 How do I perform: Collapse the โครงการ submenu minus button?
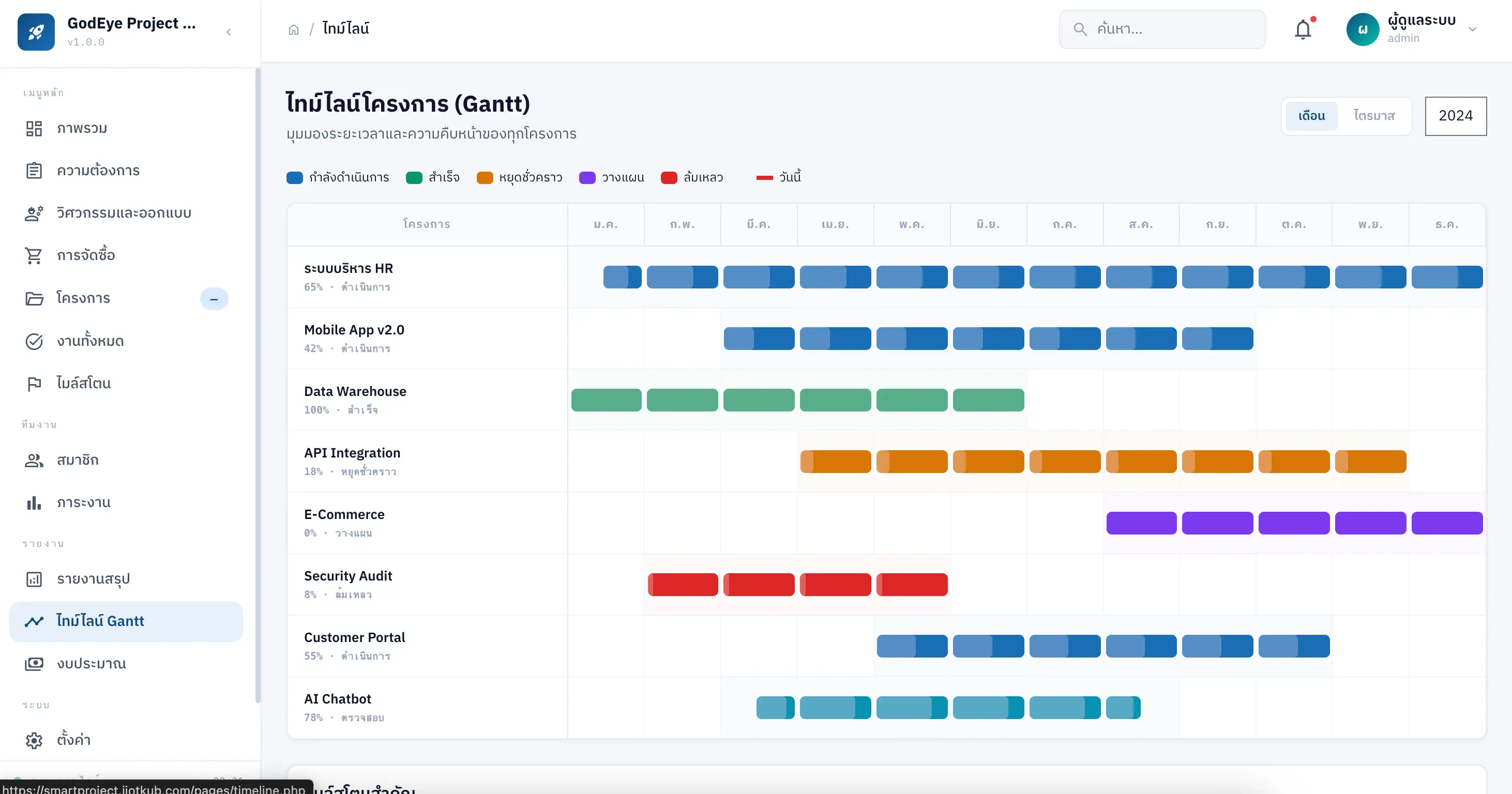coord(214,299)
